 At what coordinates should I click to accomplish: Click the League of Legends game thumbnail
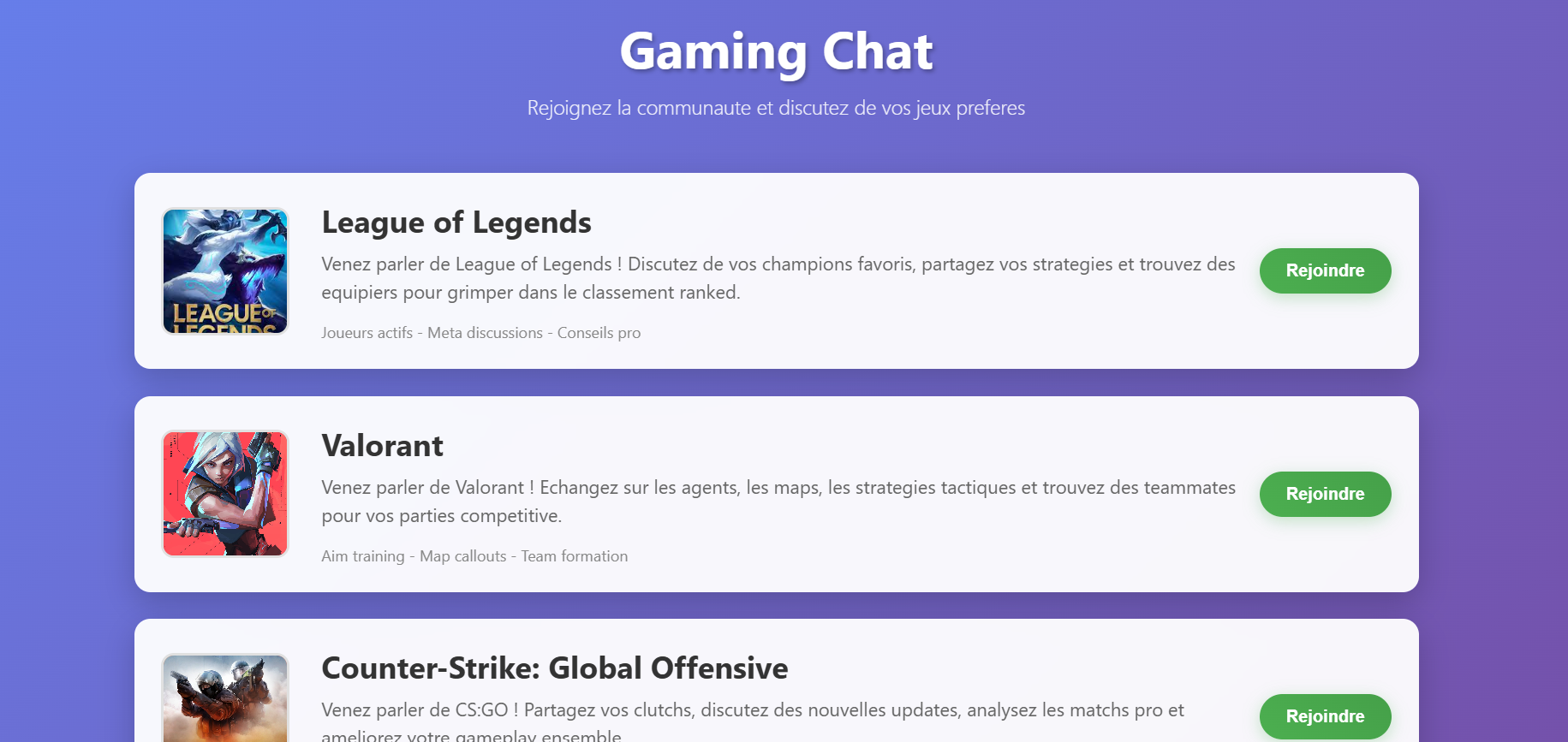coord(225,271)
